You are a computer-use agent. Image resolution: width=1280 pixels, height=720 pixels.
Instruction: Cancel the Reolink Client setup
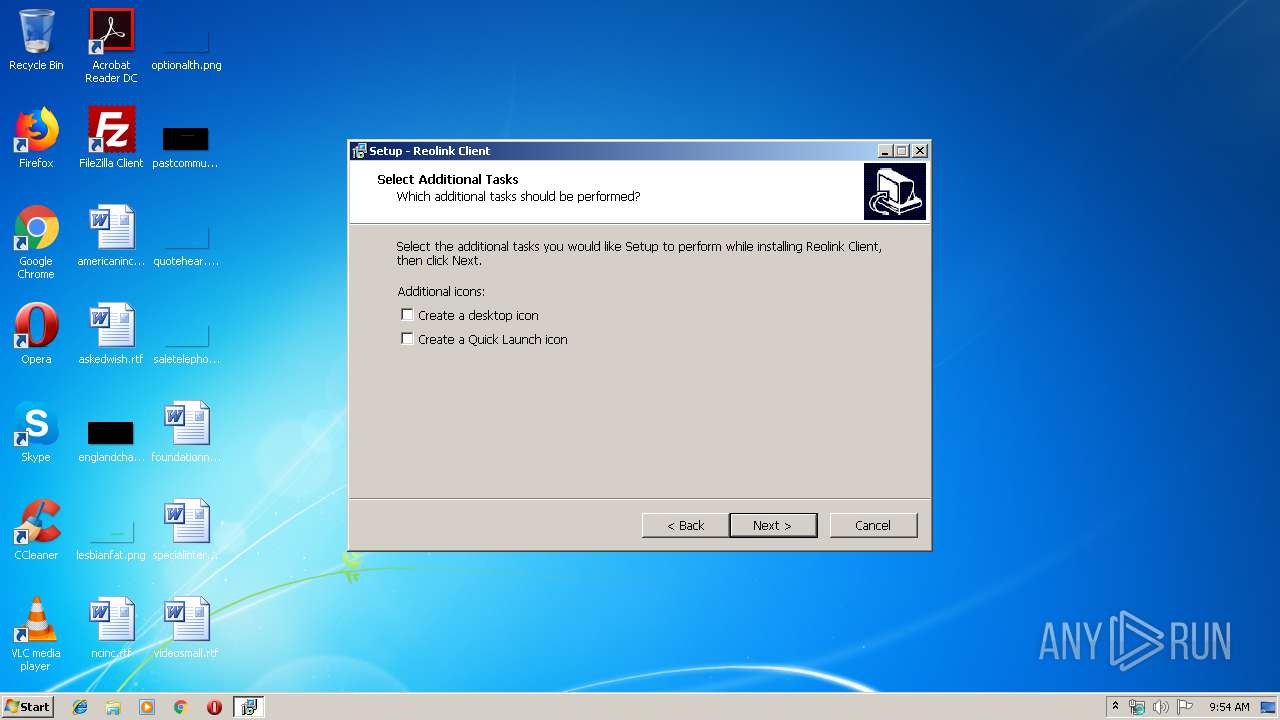pos(873,525)
